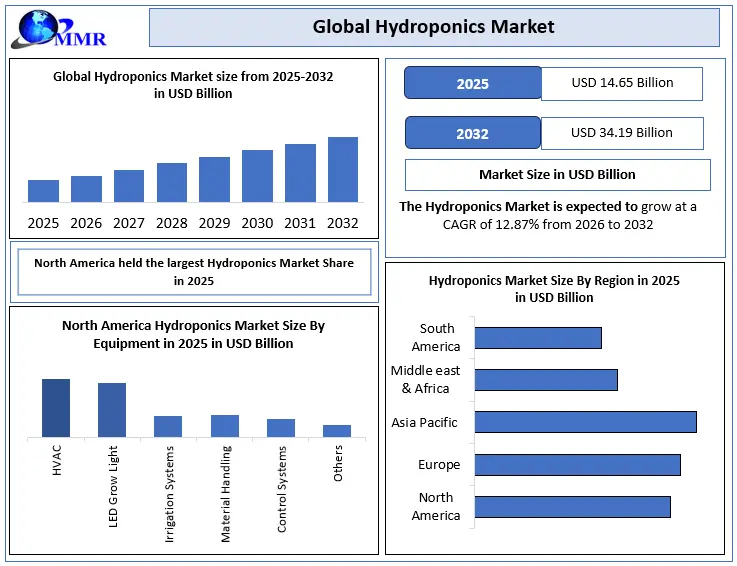Screen dimensions: 737x566
Task: Click the North America largest share banner
Action: click(x=194, y=272)
